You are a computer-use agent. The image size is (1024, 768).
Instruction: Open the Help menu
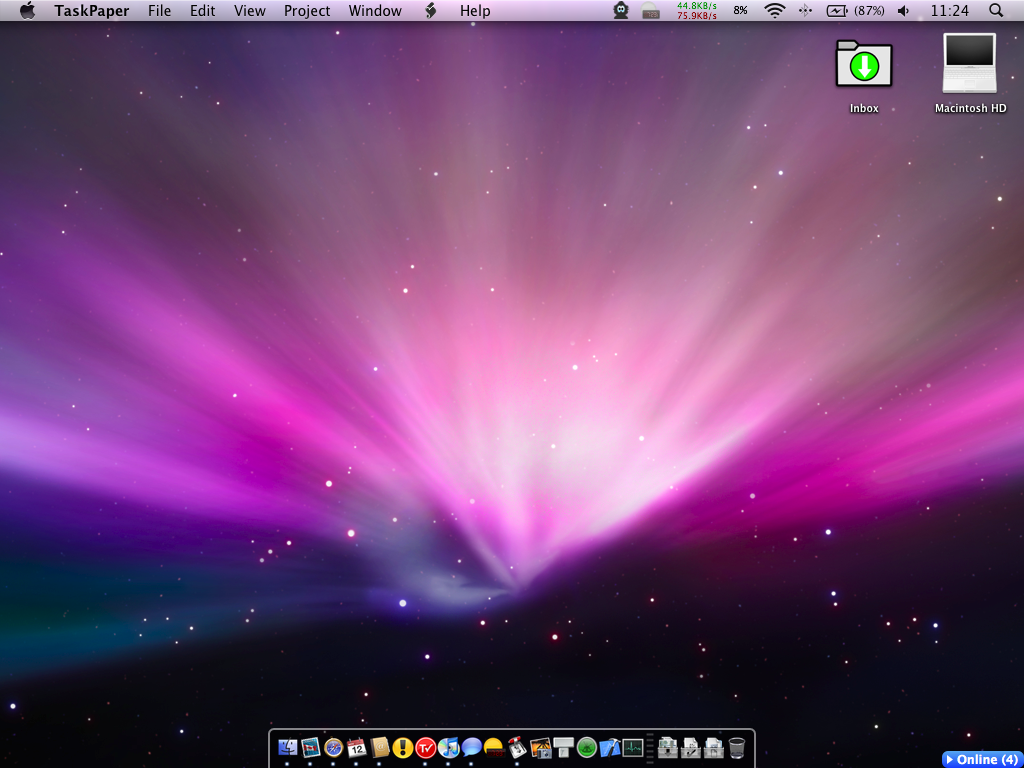[x=475, y=10]
